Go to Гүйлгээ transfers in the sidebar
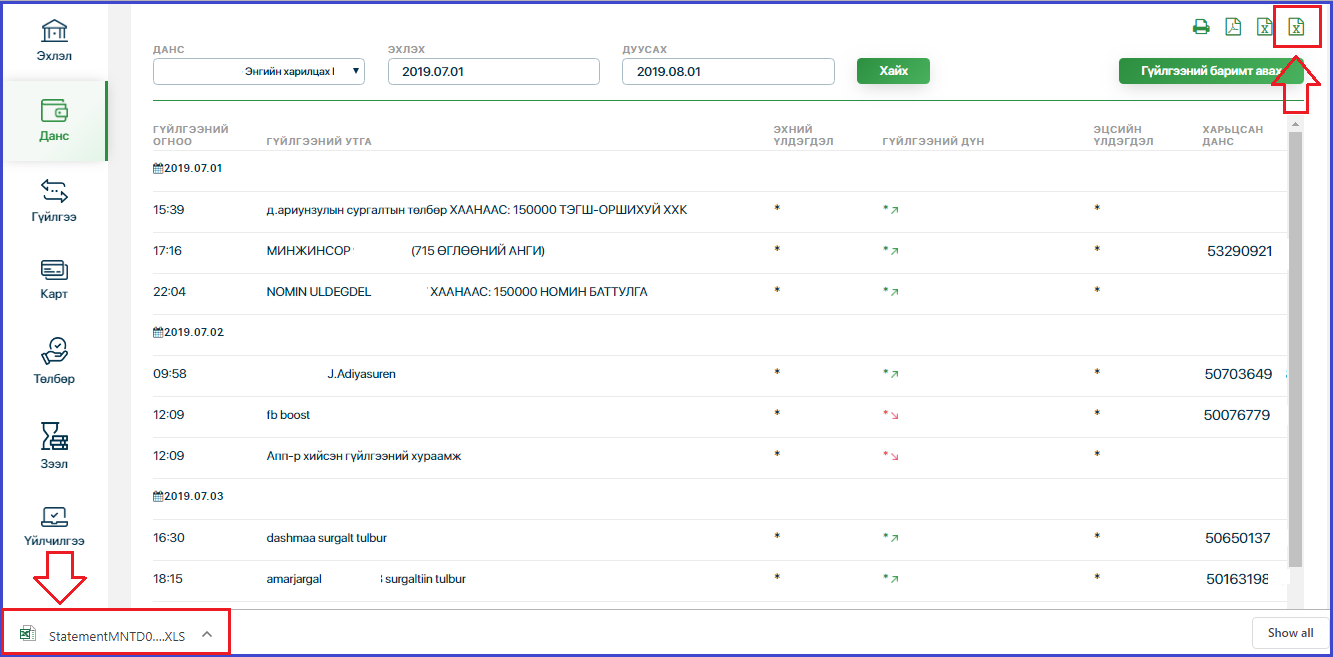This screenshot has height=657, width=1333. tap(54, 200)
